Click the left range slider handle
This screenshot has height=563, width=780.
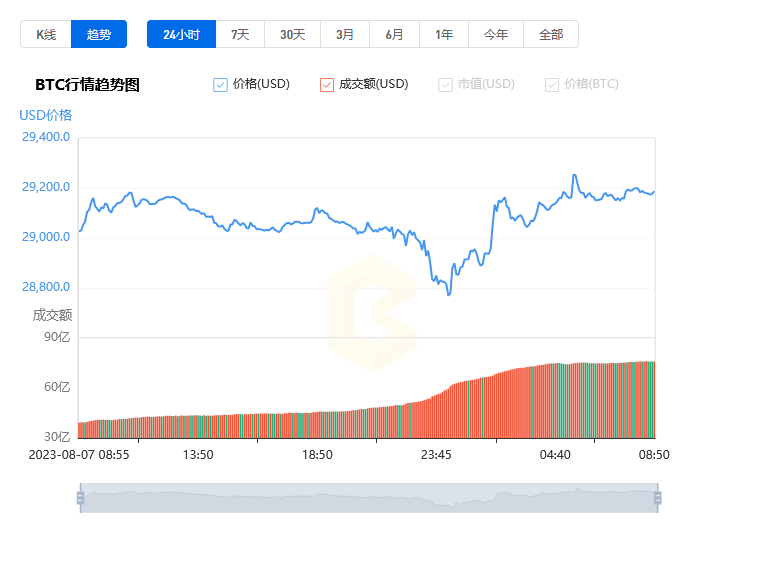[x=80, y=498]
